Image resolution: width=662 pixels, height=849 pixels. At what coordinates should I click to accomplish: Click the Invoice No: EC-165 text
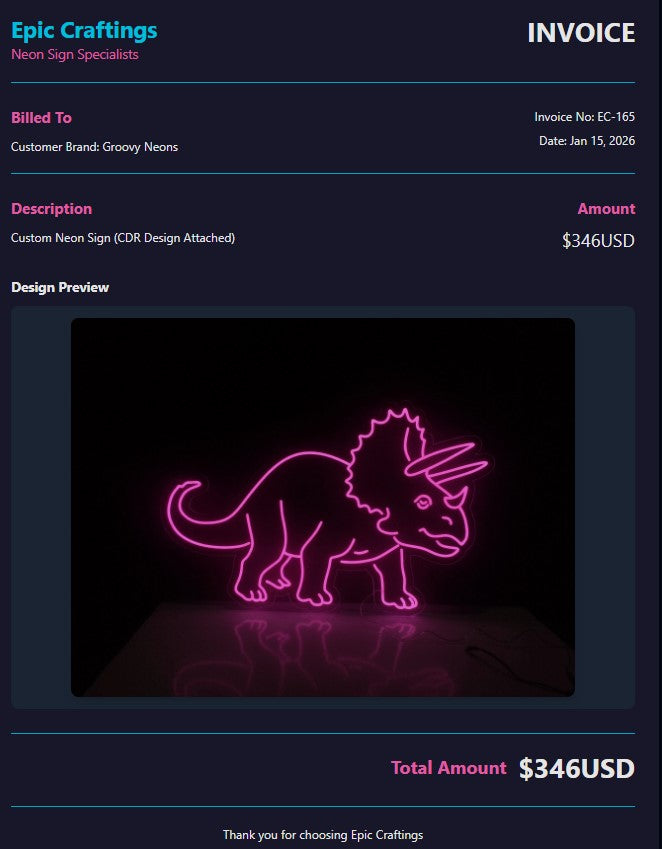pos(585,117)
